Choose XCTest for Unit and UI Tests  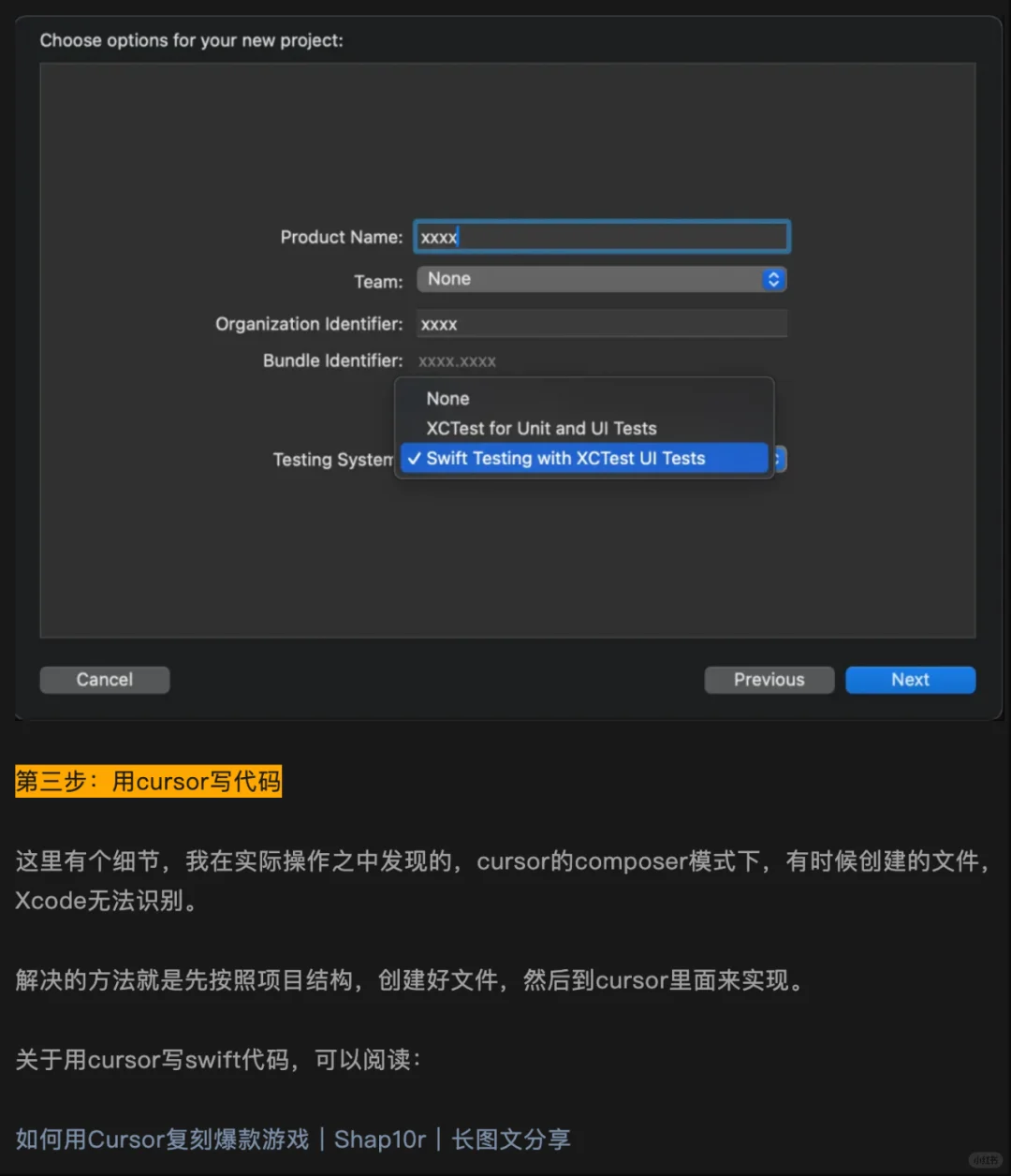pos(541,428)
